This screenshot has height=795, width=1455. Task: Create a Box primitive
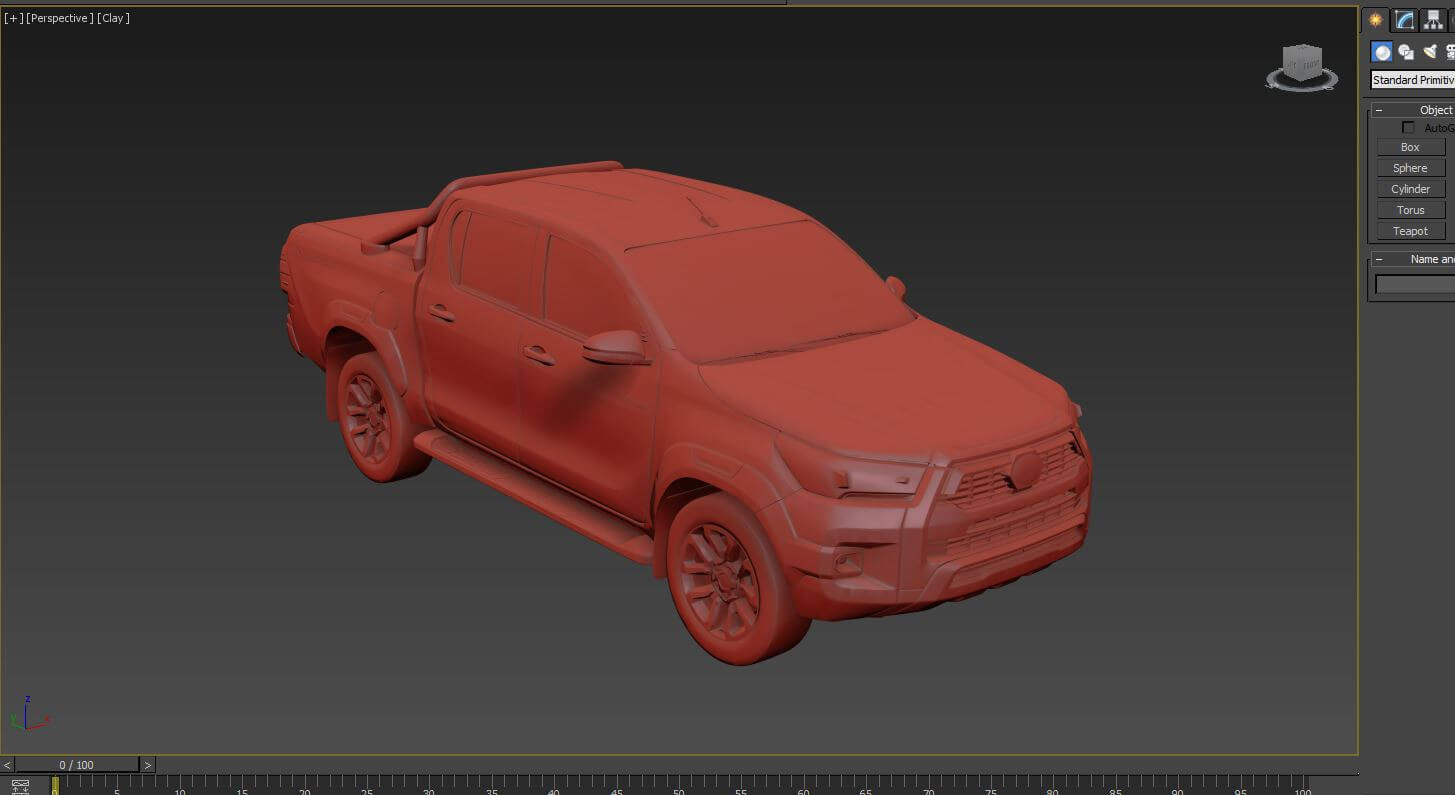1410,147
